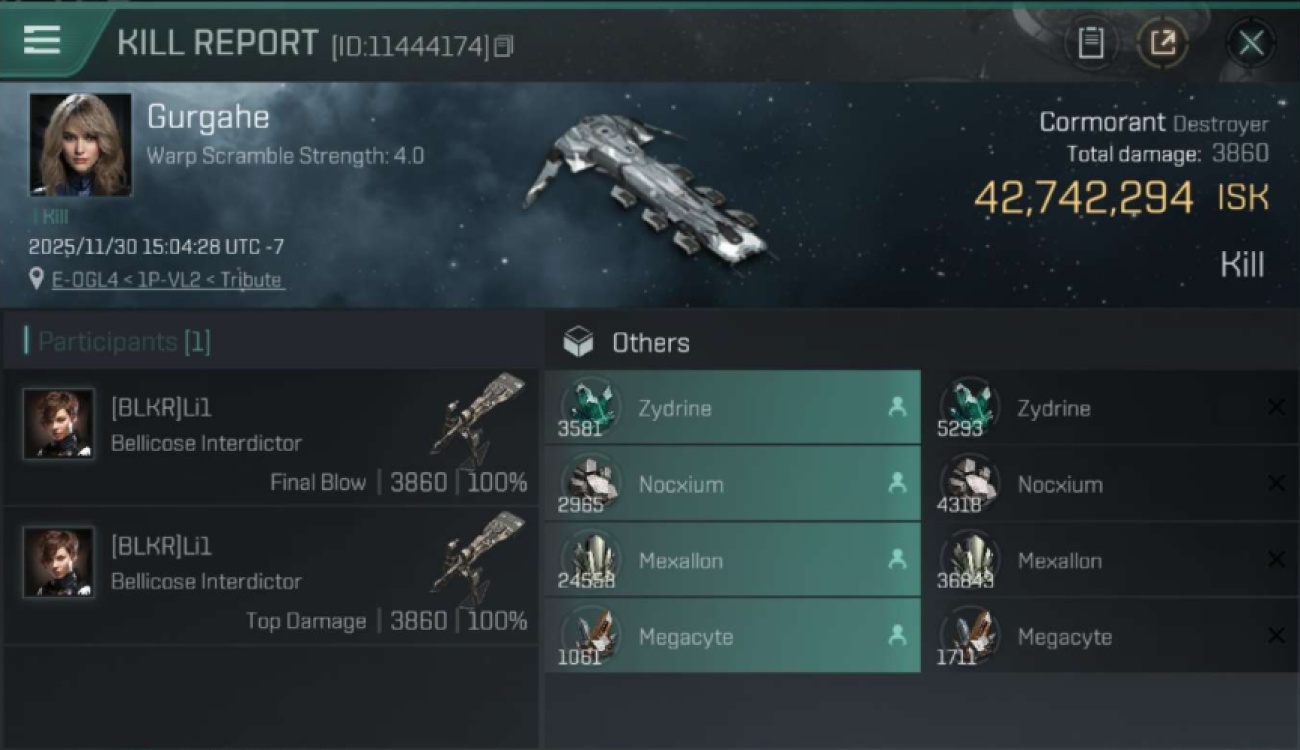
Task: Click the Others cargo box icon
Action: pos(578,343)
